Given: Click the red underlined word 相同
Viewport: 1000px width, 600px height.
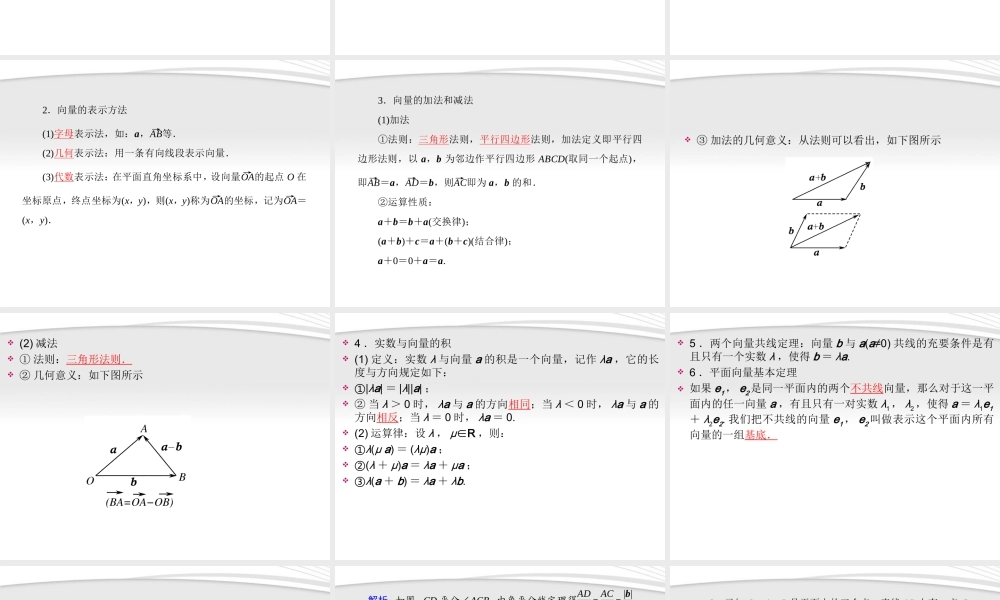Looking at the screenshot, I should tap(520, 404).
